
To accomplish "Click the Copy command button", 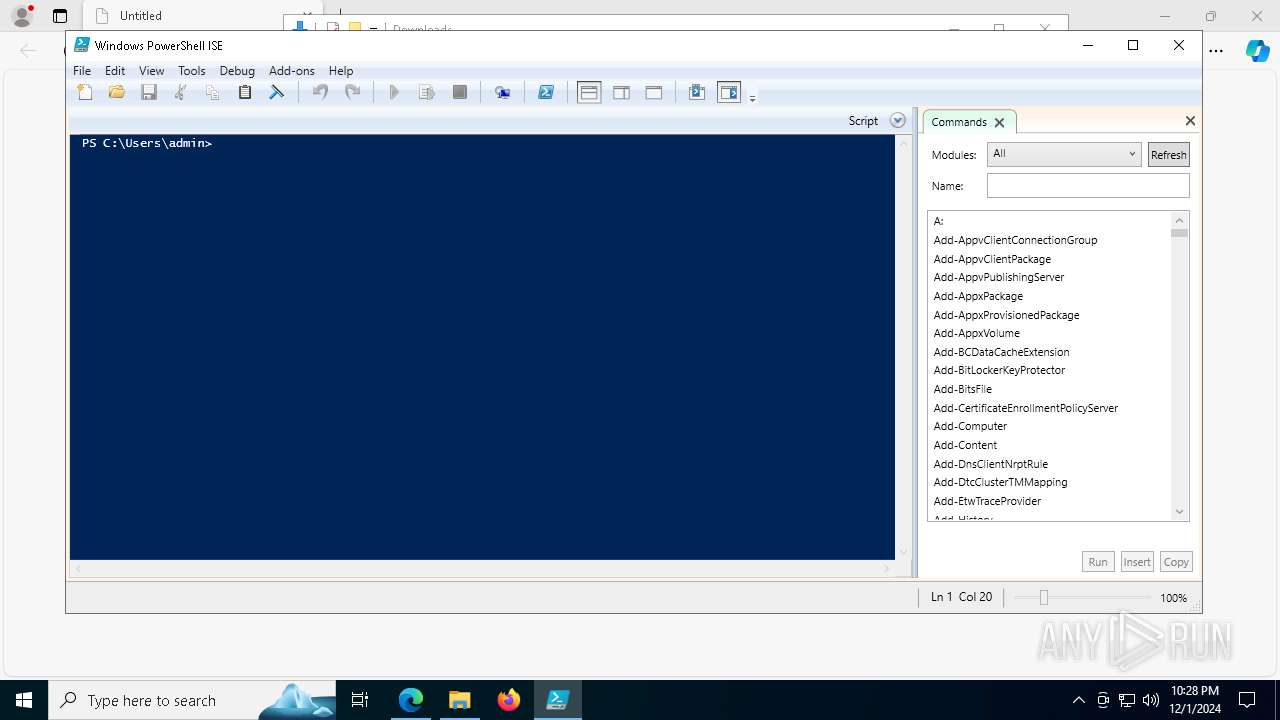I will (x=1176, y=562).
